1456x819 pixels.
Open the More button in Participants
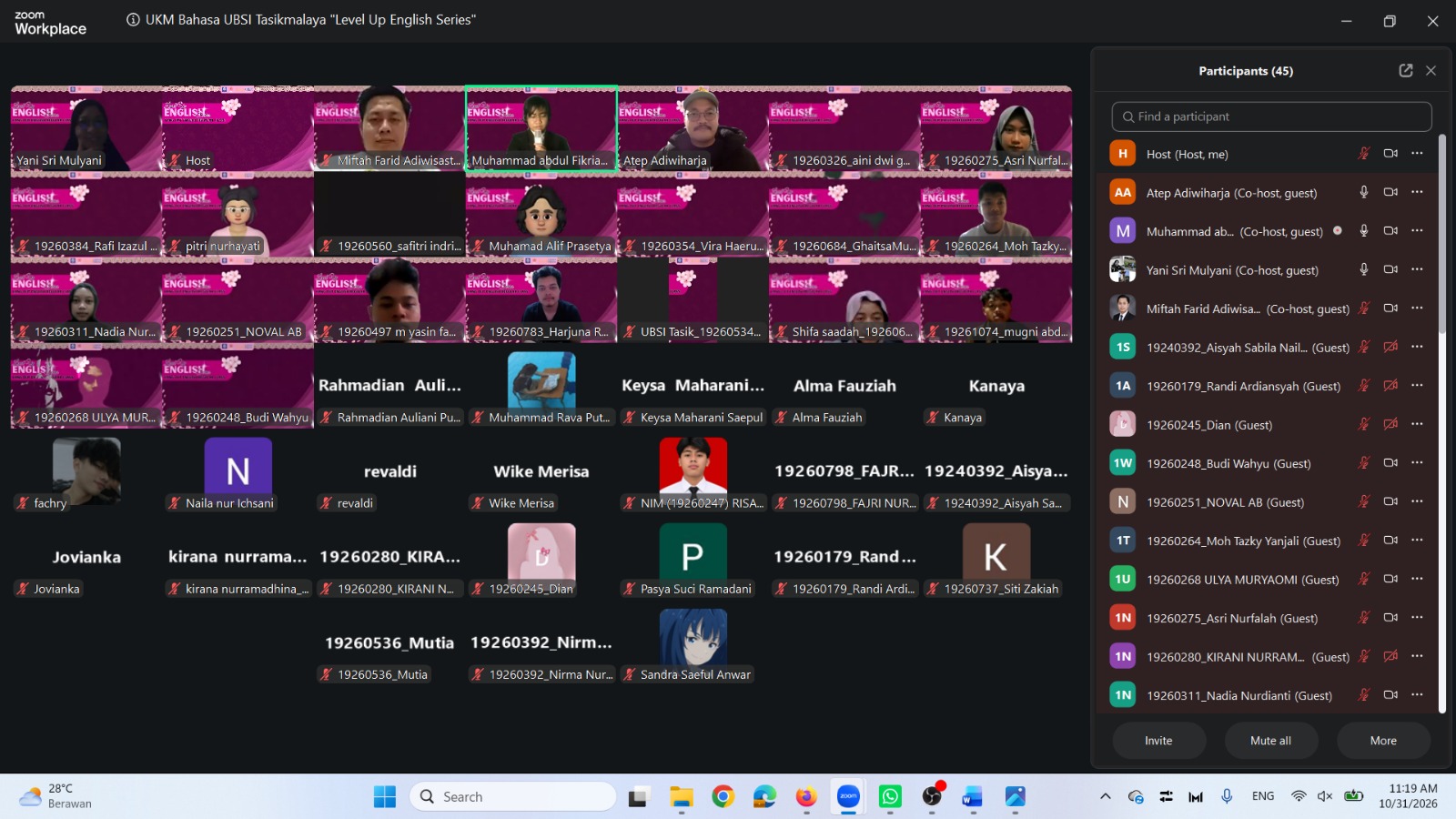pos(1383,741)
